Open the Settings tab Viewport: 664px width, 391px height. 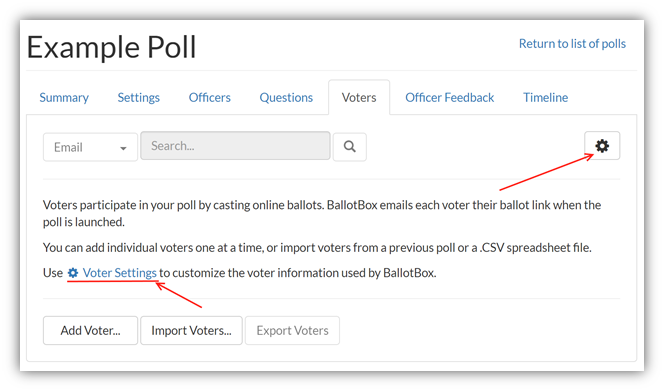(x=138, y=97)
